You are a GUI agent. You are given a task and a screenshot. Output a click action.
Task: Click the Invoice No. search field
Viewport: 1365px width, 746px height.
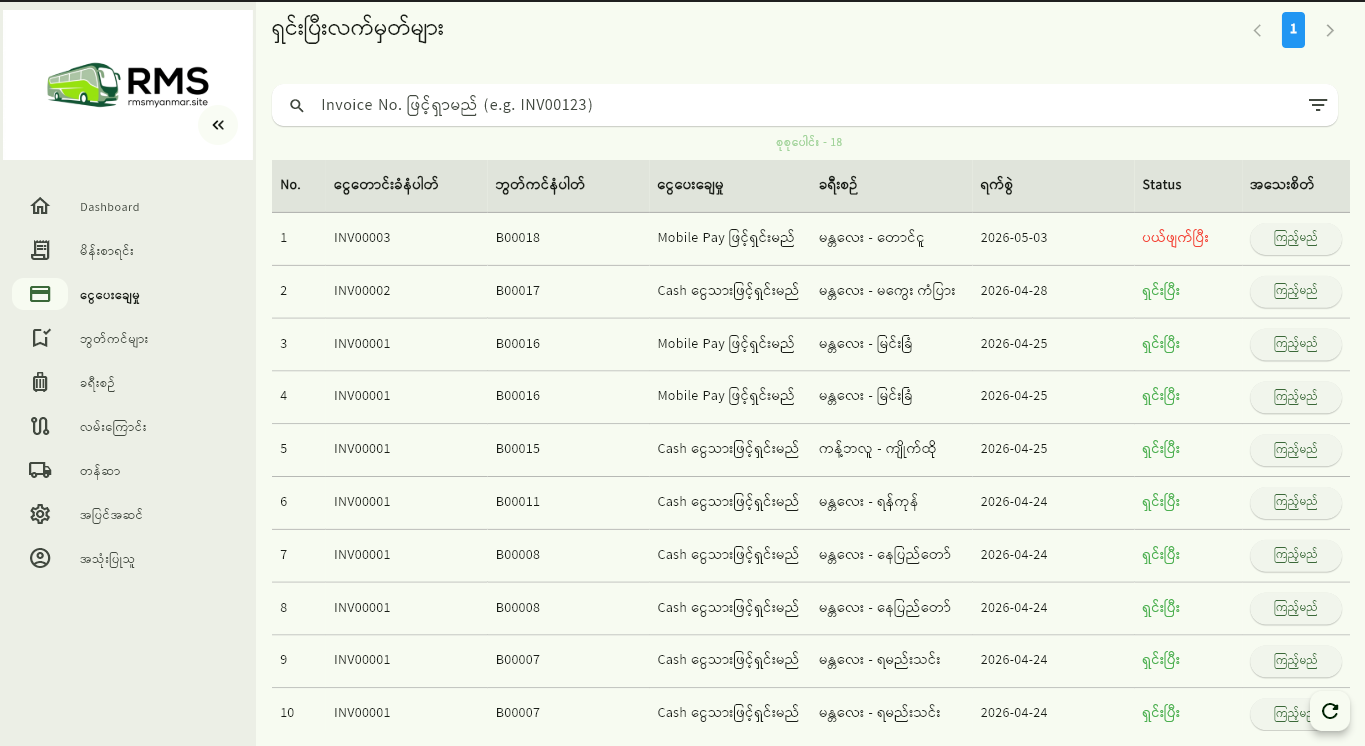point(805,105)
